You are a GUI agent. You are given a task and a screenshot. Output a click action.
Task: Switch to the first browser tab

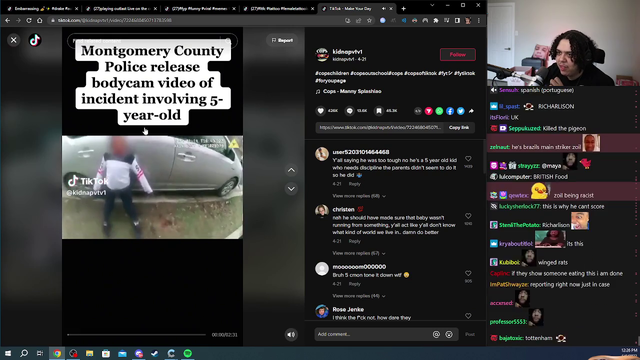click(42, 9)
